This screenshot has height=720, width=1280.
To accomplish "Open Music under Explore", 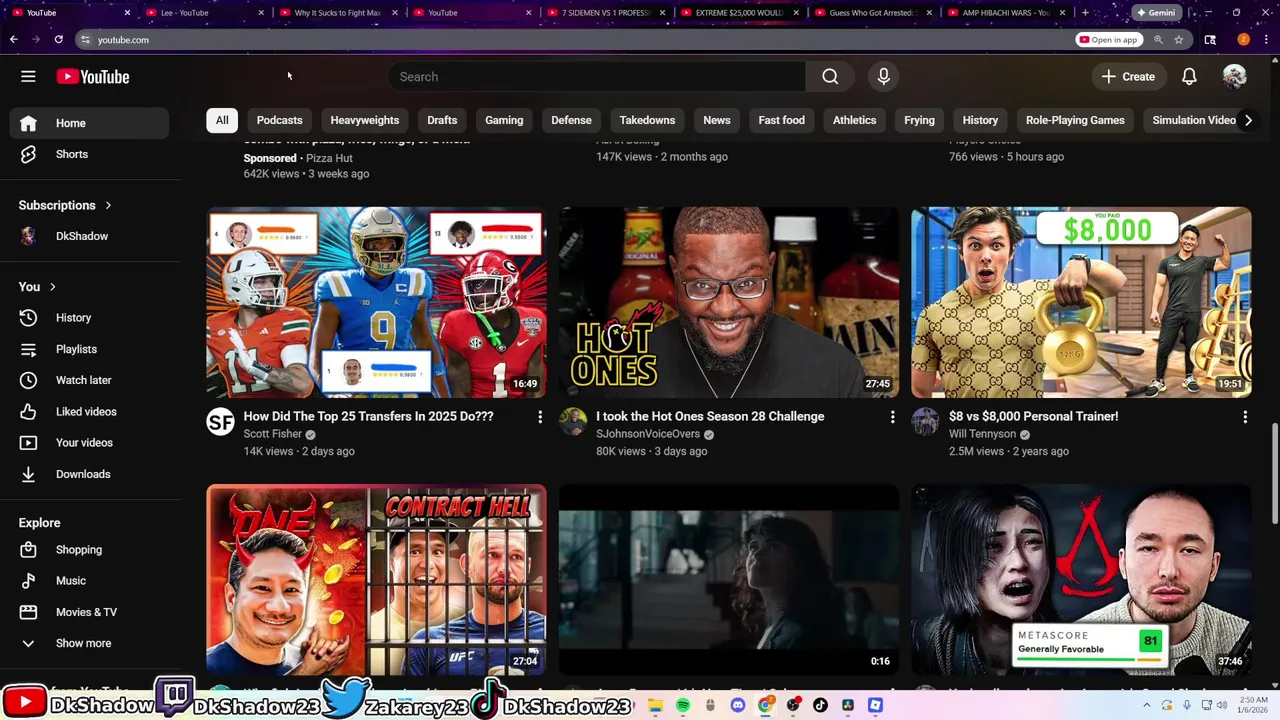I will pos(90,581).
